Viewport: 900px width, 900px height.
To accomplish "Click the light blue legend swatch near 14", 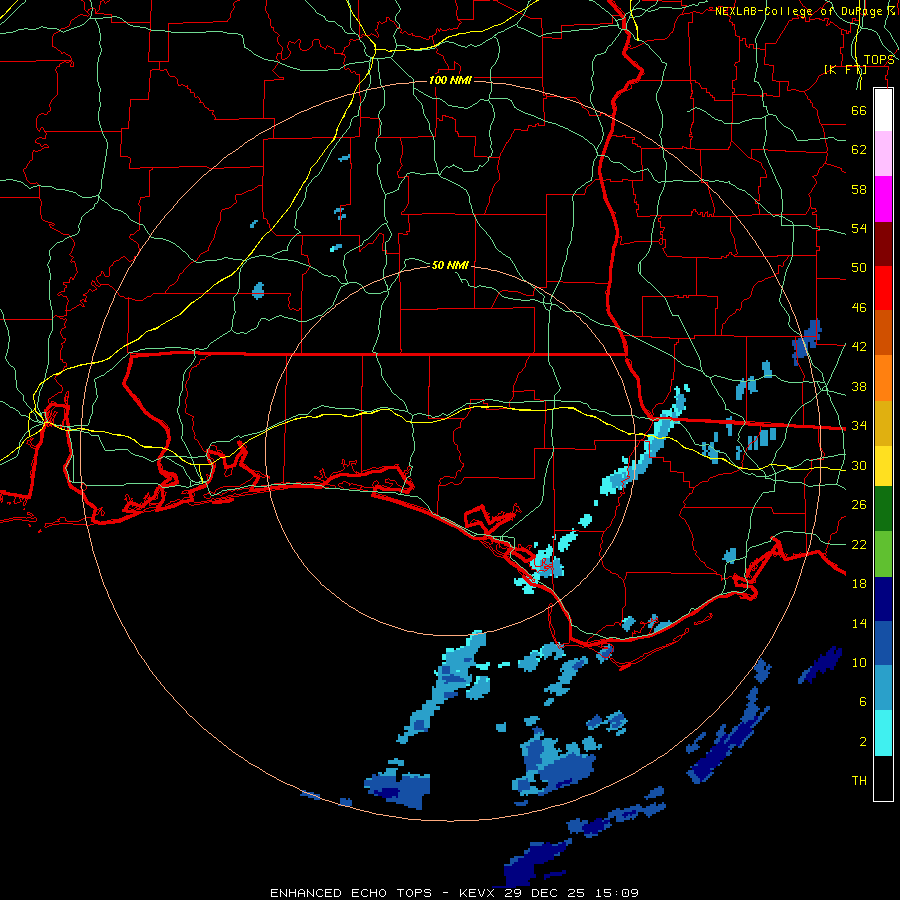I will click(x=883, y=688).
